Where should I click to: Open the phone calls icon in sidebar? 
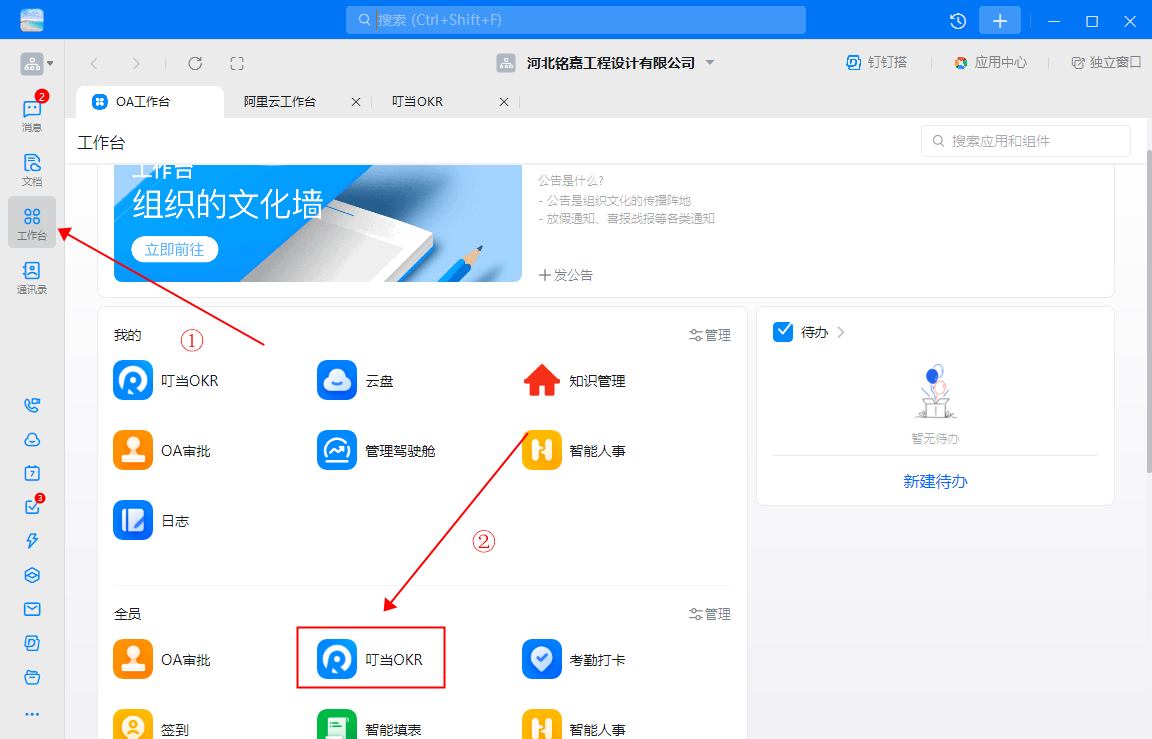(x=31, y=405)
